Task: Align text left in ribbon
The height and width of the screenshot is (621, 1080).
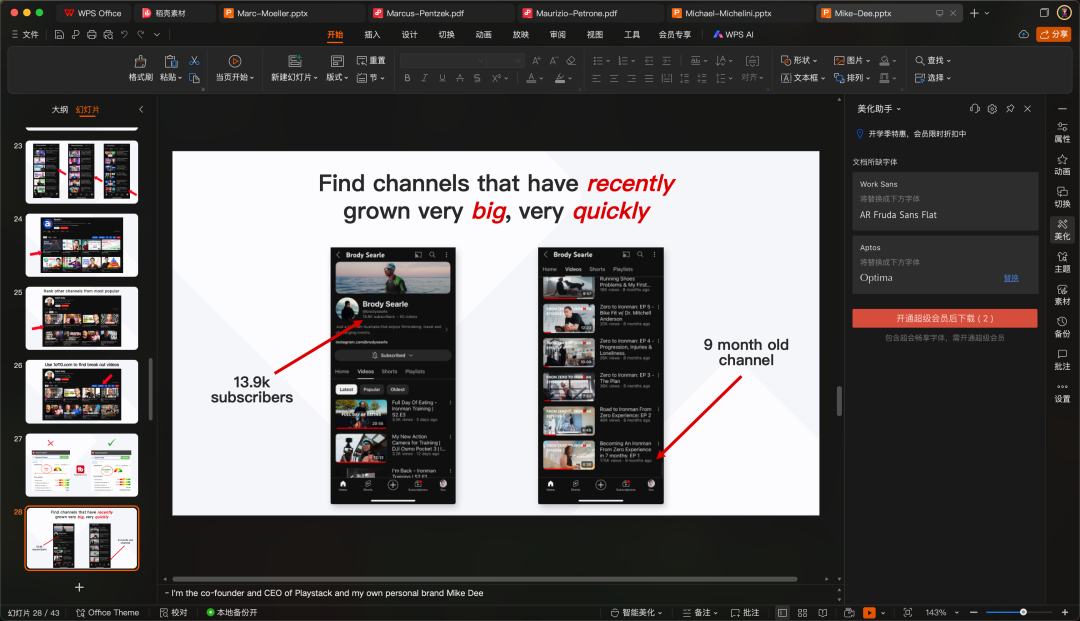Action: (596, 78)
